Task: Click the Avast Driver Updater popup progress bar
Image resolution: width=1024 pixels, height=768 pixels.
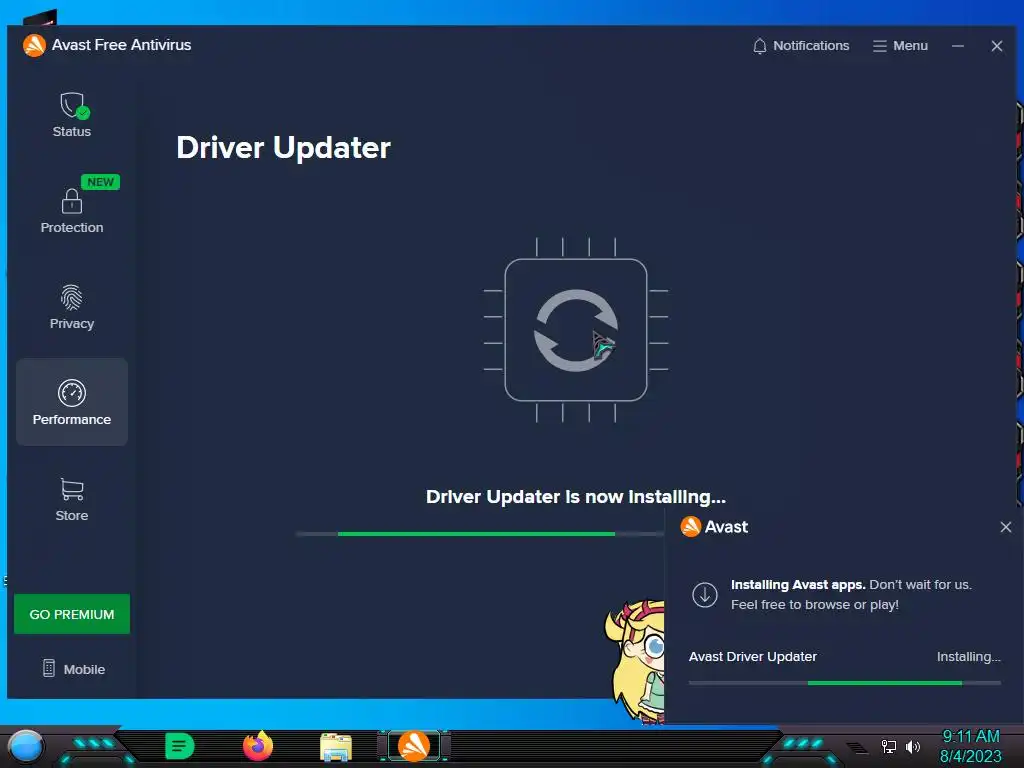Action: click(x=844, y=682)
